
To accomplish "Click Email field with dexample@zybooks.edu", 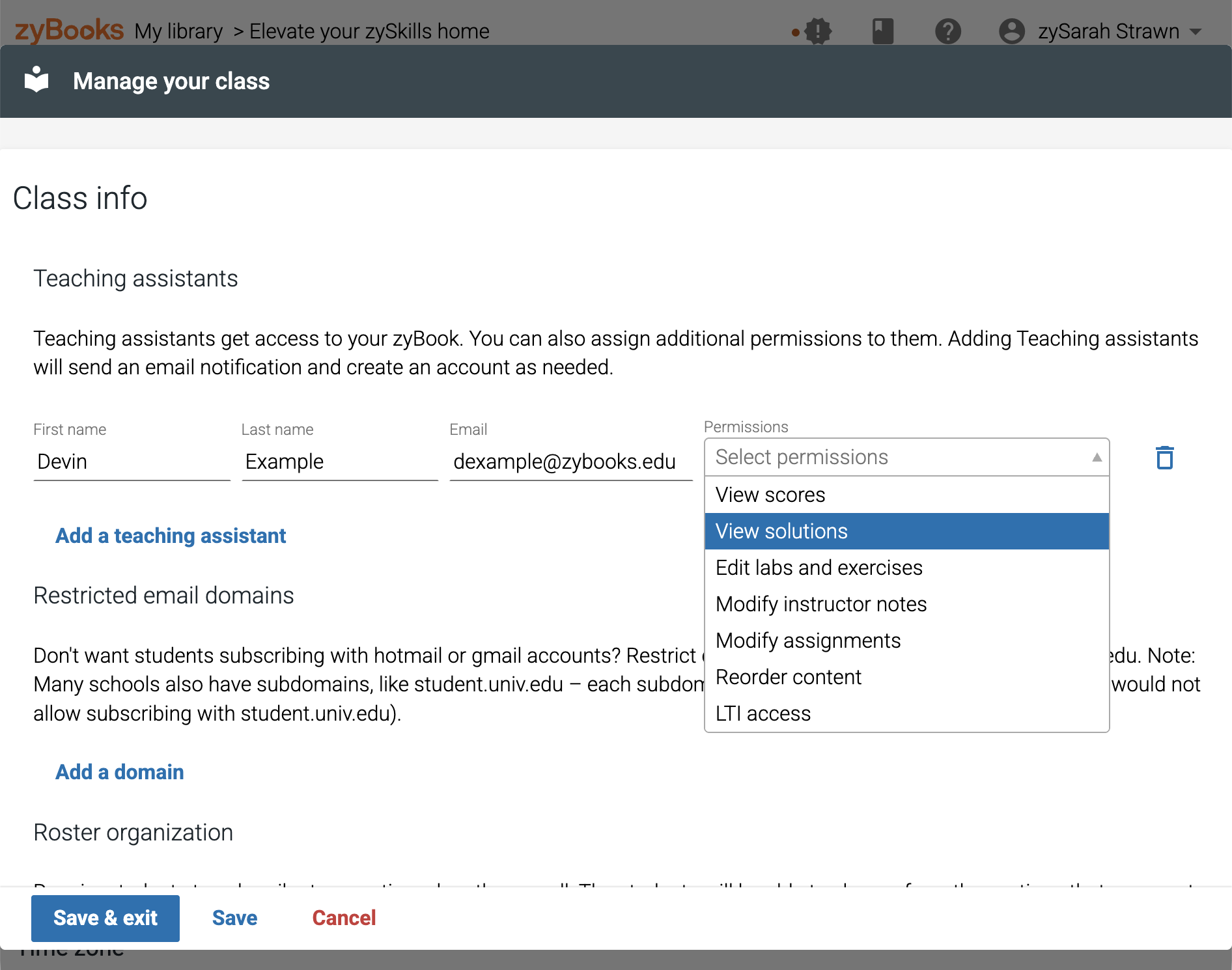I will point(571,462).
